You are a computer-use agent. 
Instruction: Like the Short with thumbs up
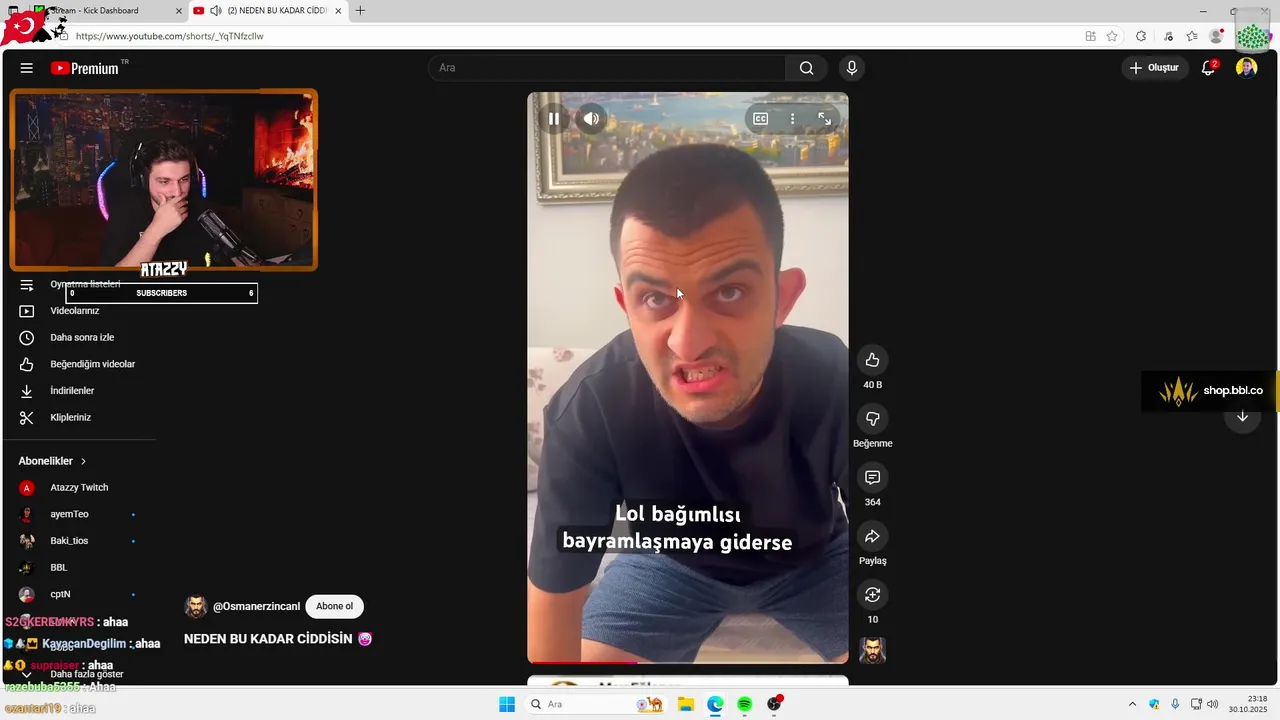click(x=872, y=360)
